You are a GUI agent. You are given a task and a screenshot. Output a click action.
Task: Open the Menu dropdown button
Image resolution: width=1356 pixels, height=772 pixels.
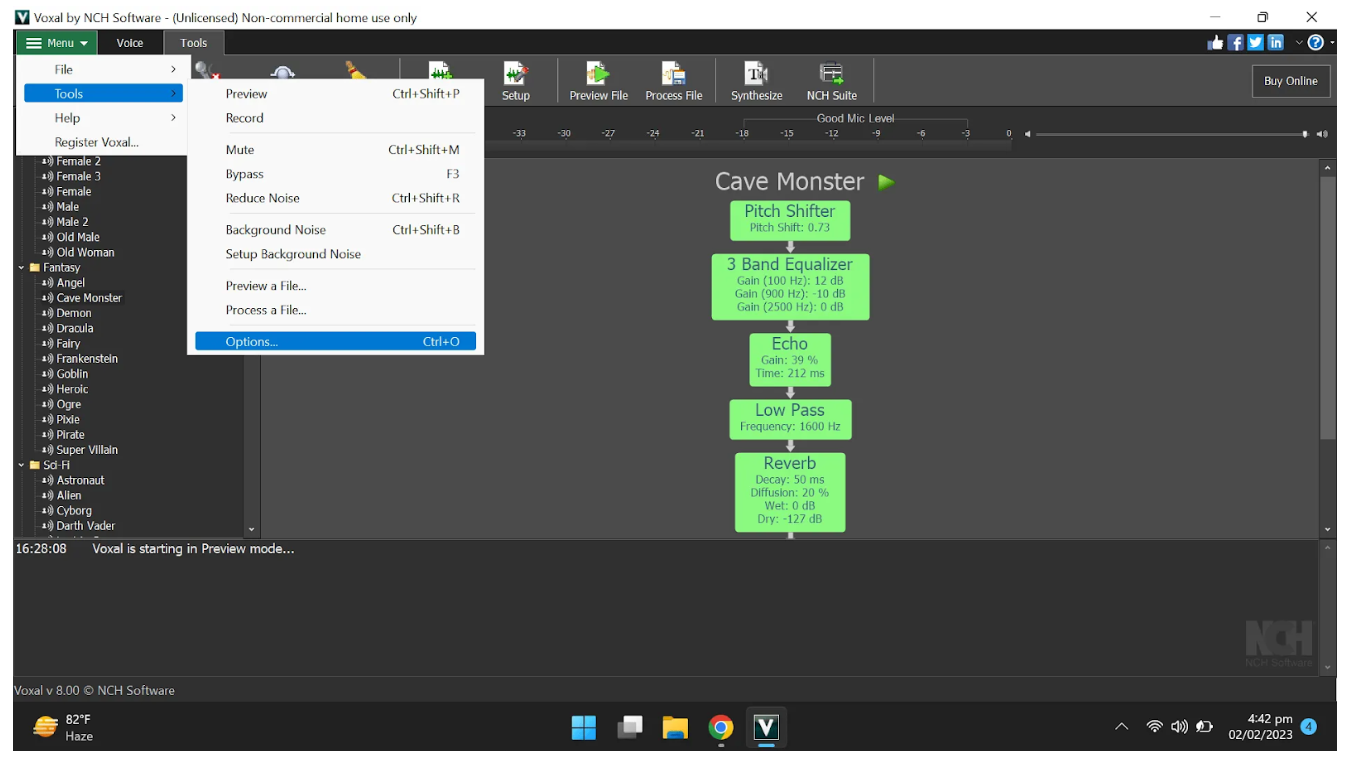point(56,43)
